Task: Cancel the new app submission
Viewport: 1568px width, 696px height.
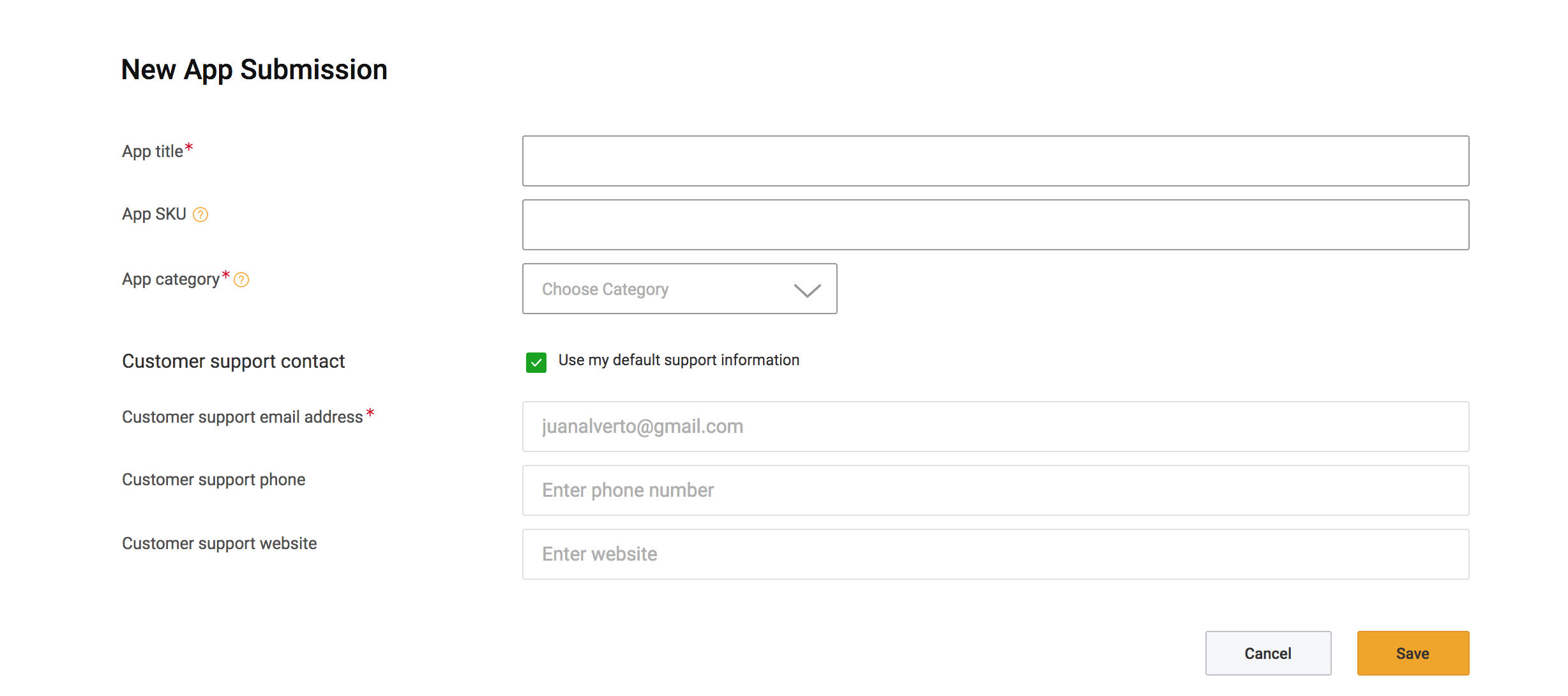Action: click(x=1269, y=653)
